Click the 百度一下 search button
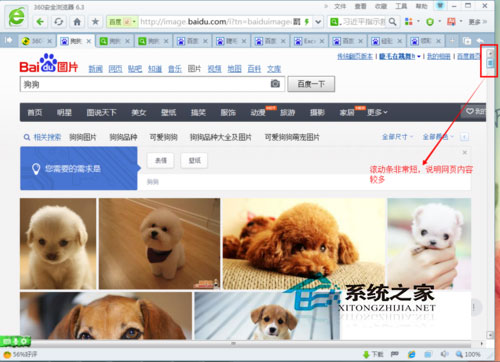 click(x=311, y=84)
